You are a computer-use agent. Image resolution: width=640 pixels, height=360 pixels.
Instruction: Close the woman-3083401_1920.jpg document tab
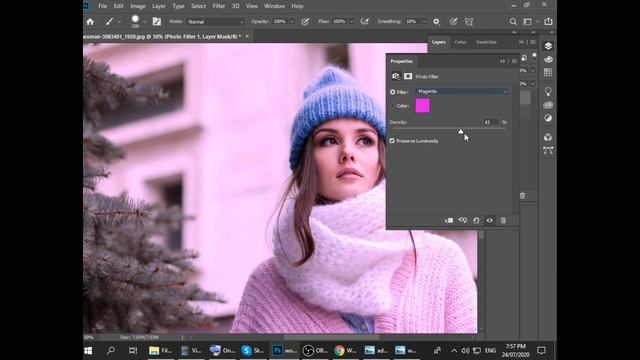click(x=247, y=36)
